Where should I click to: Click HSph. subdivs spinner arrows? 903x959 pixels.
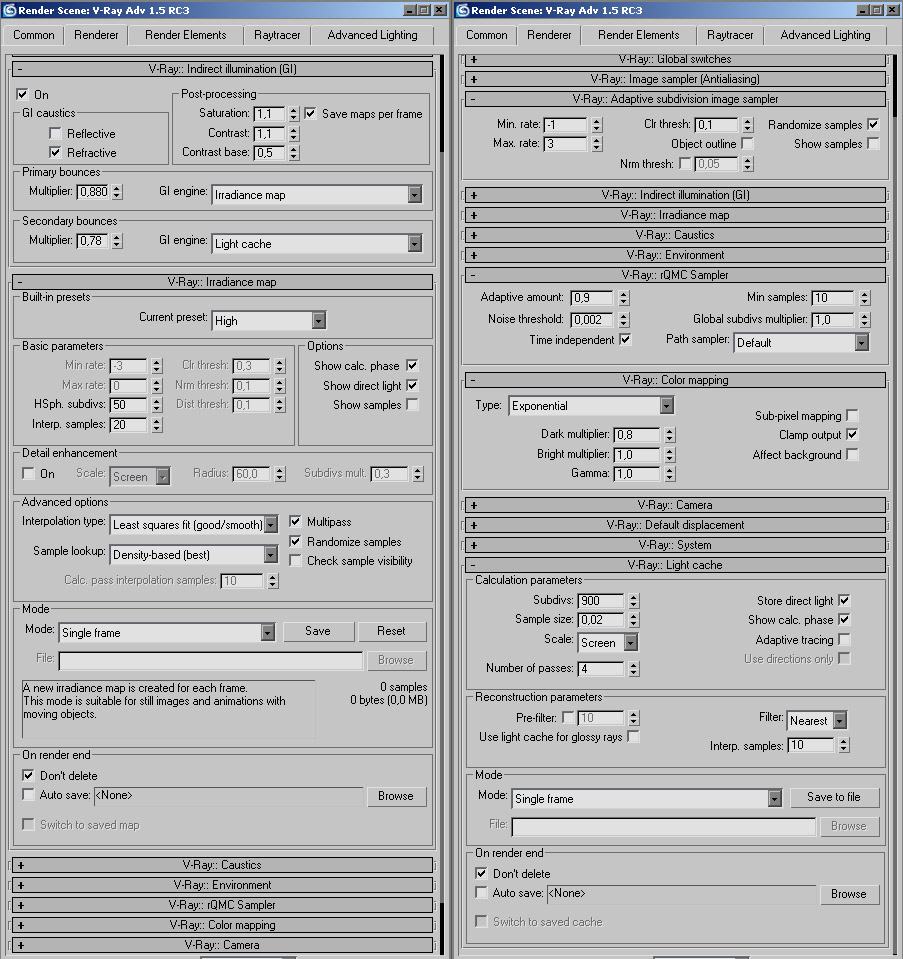(x=157, y=404)
